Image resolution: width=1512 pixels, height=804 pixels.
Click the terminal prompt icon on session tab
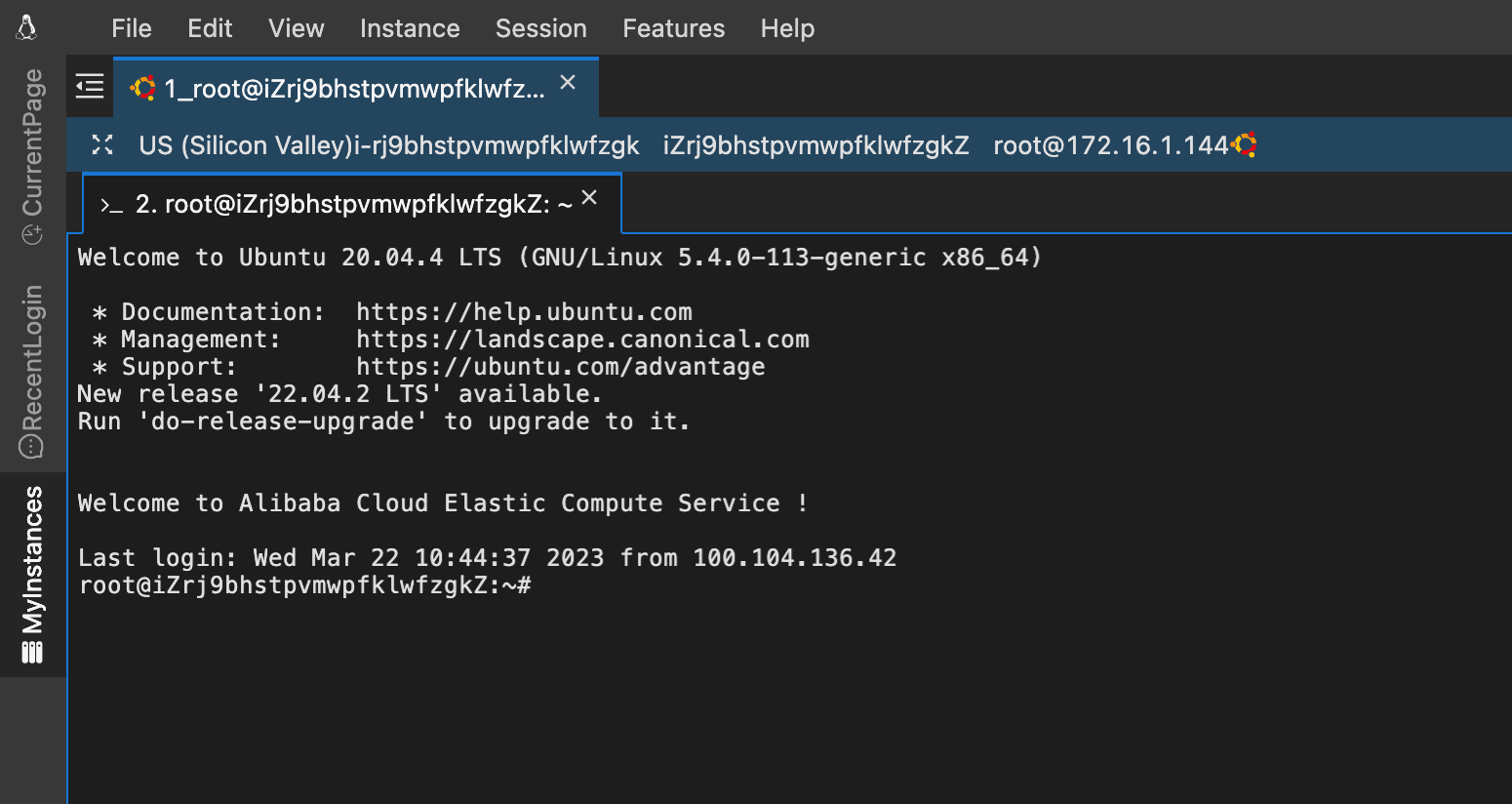[x=111, y=205]
